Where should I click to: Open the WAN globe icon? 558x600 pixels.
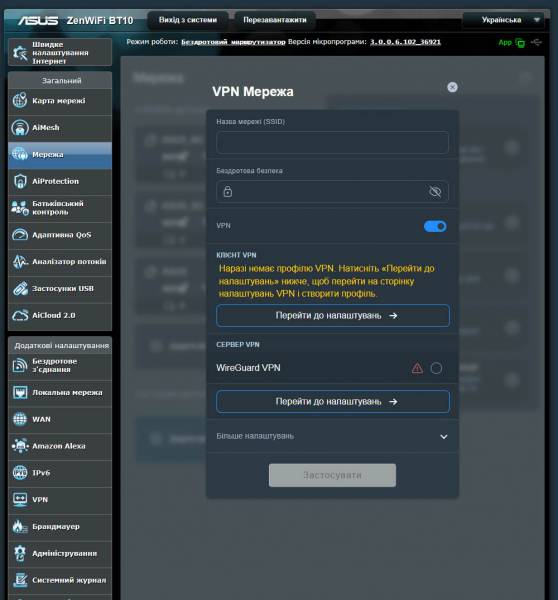point(20,419)
